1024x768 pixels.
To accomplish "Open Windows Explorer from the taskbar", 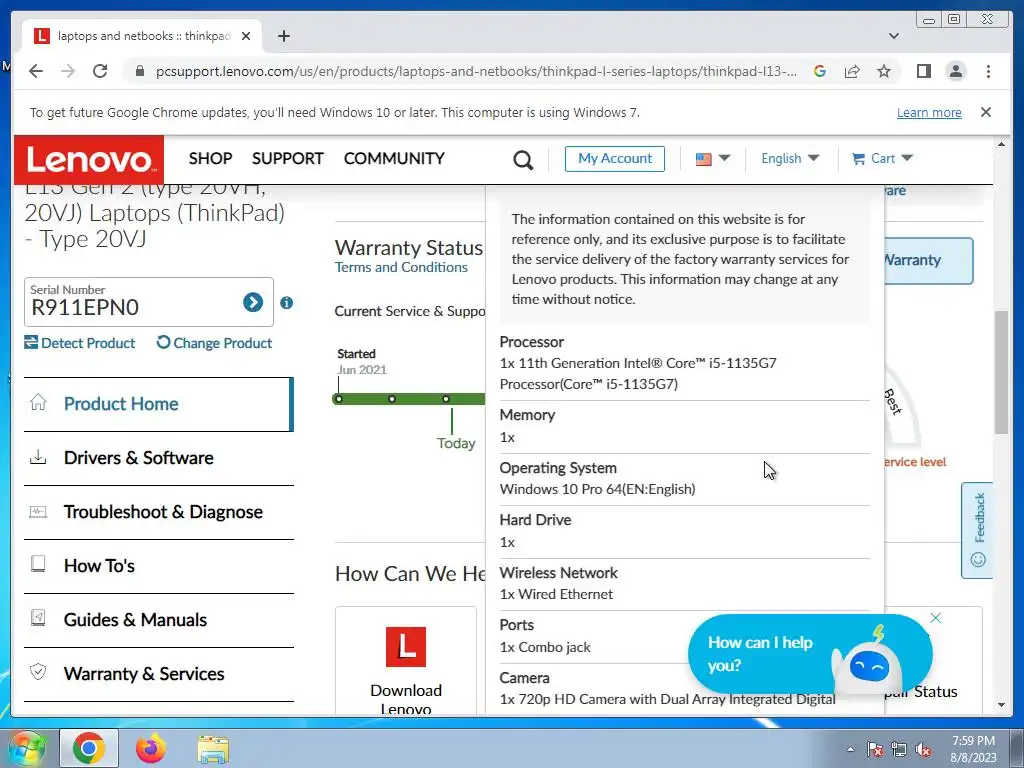I will point(214,749).
